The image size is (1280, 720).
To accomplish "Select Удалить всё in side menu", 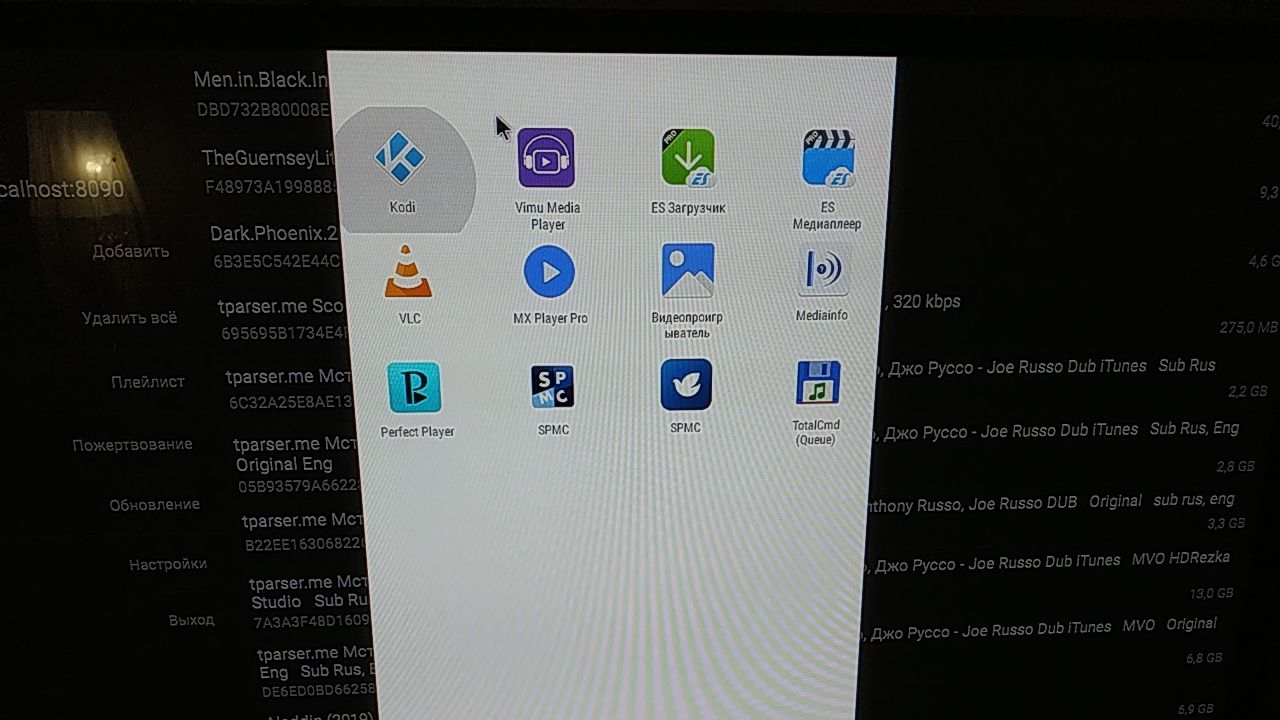I will [x=129, y=318].
